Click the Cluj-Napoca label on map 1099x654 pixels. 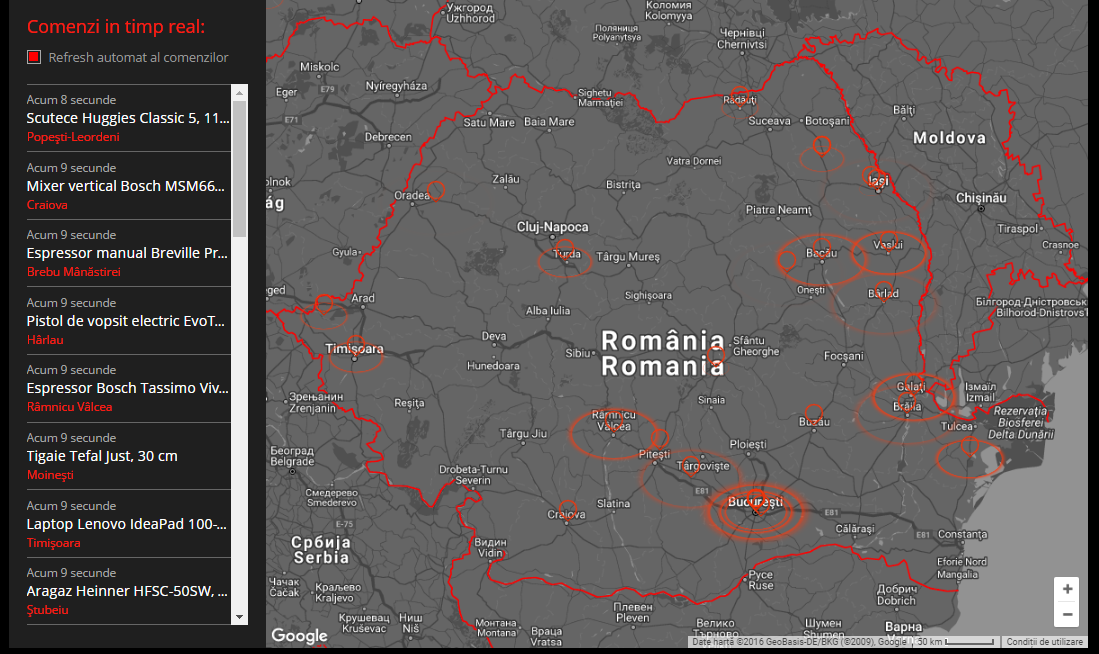click(552, 227)
